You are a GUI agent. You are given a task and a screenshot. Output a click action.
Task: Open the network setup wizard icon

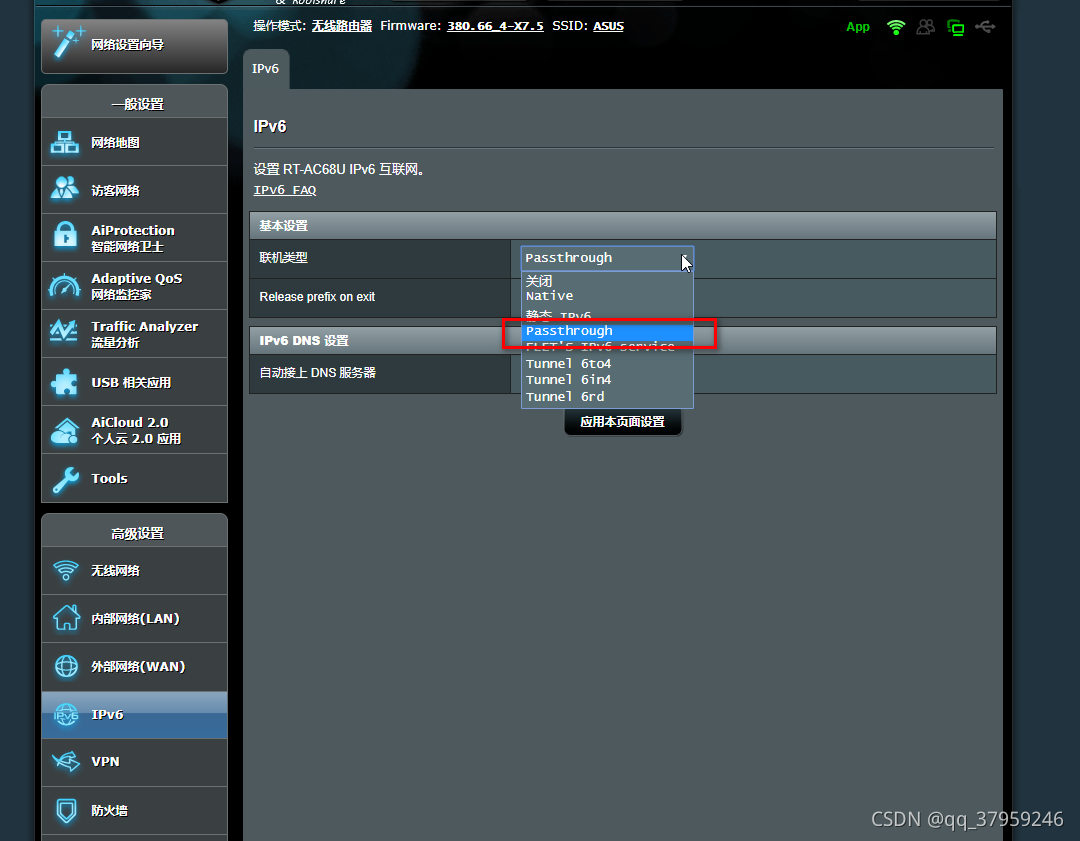point(68,43)
